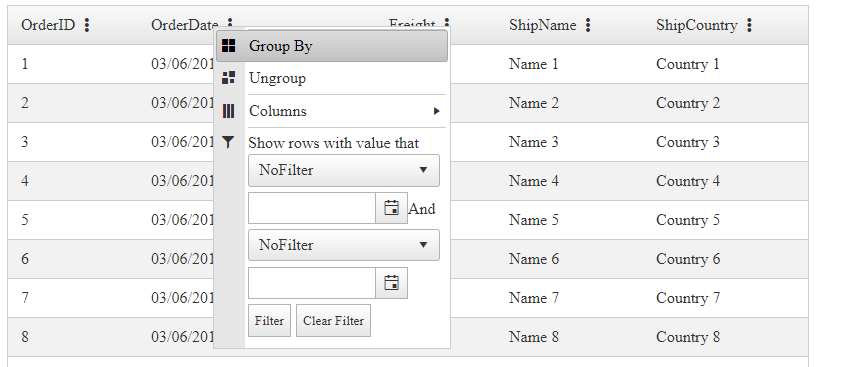Screen dimensions: 843x367
Task: Open the first date picker calendar icon
Action: pyautogui.click(x=391, y=208)
